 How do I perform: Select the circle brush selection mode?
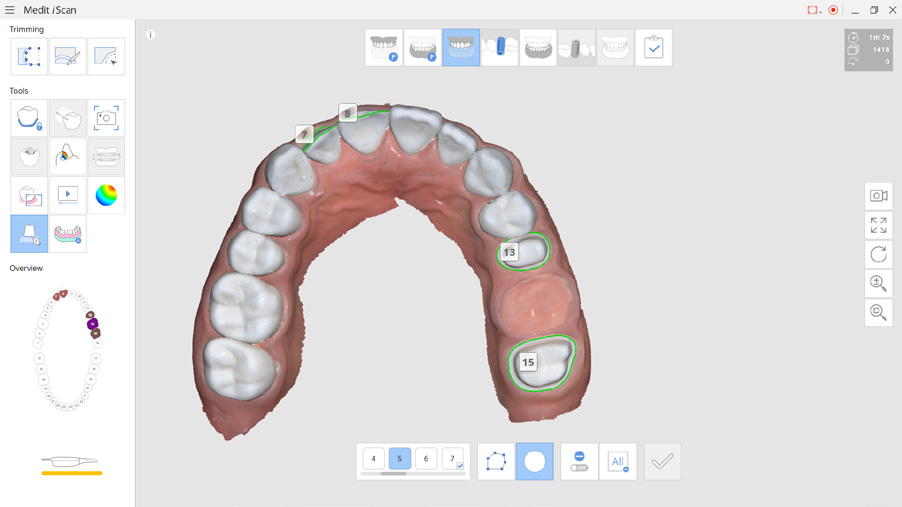click(x=534, y=461)
